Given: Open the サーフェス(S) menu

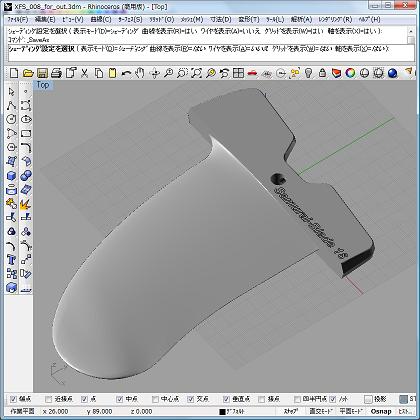Looking at the screenshot, I should [x=130, y=20].
